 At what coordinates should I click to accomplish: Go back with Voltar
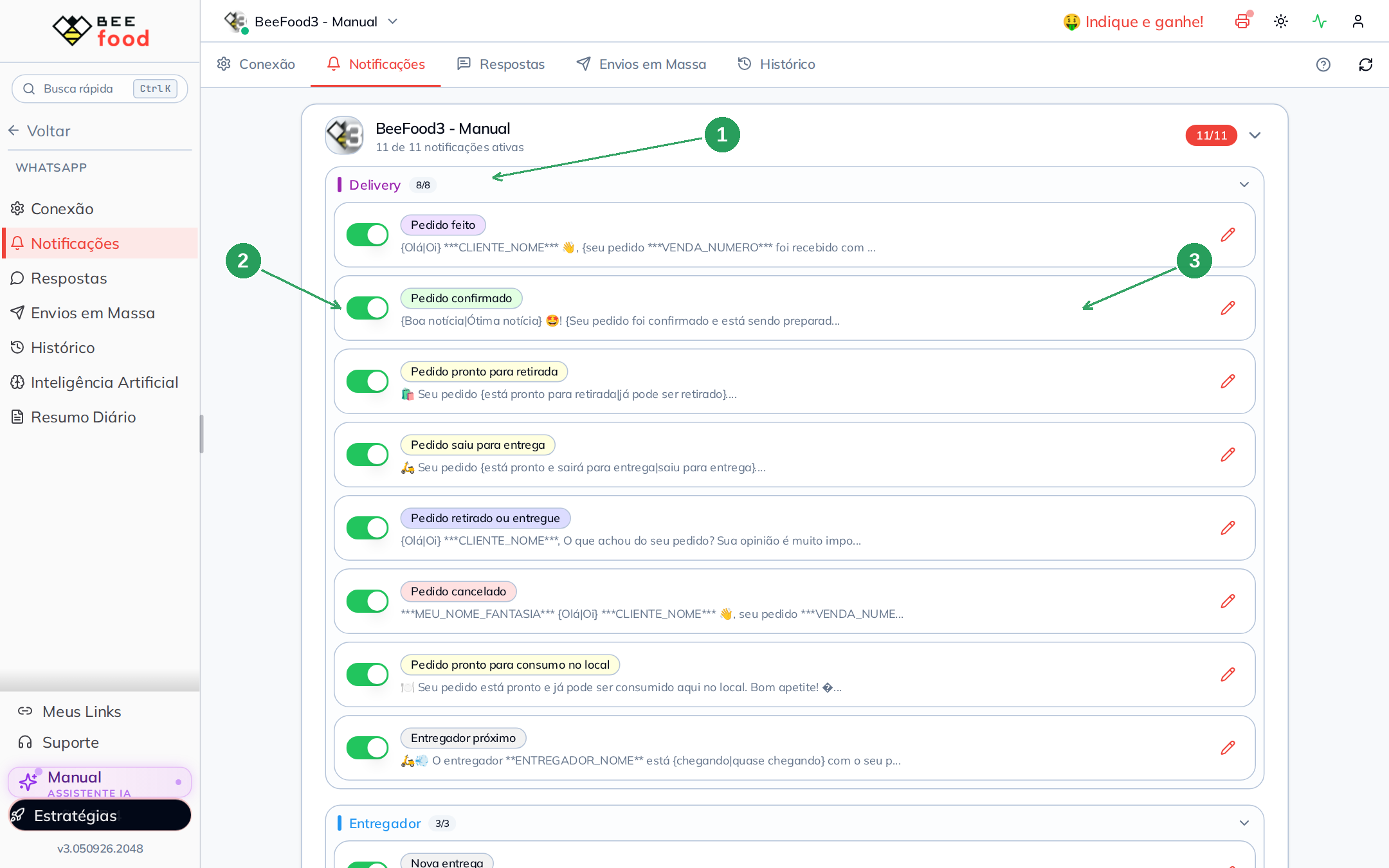(40, 131)
